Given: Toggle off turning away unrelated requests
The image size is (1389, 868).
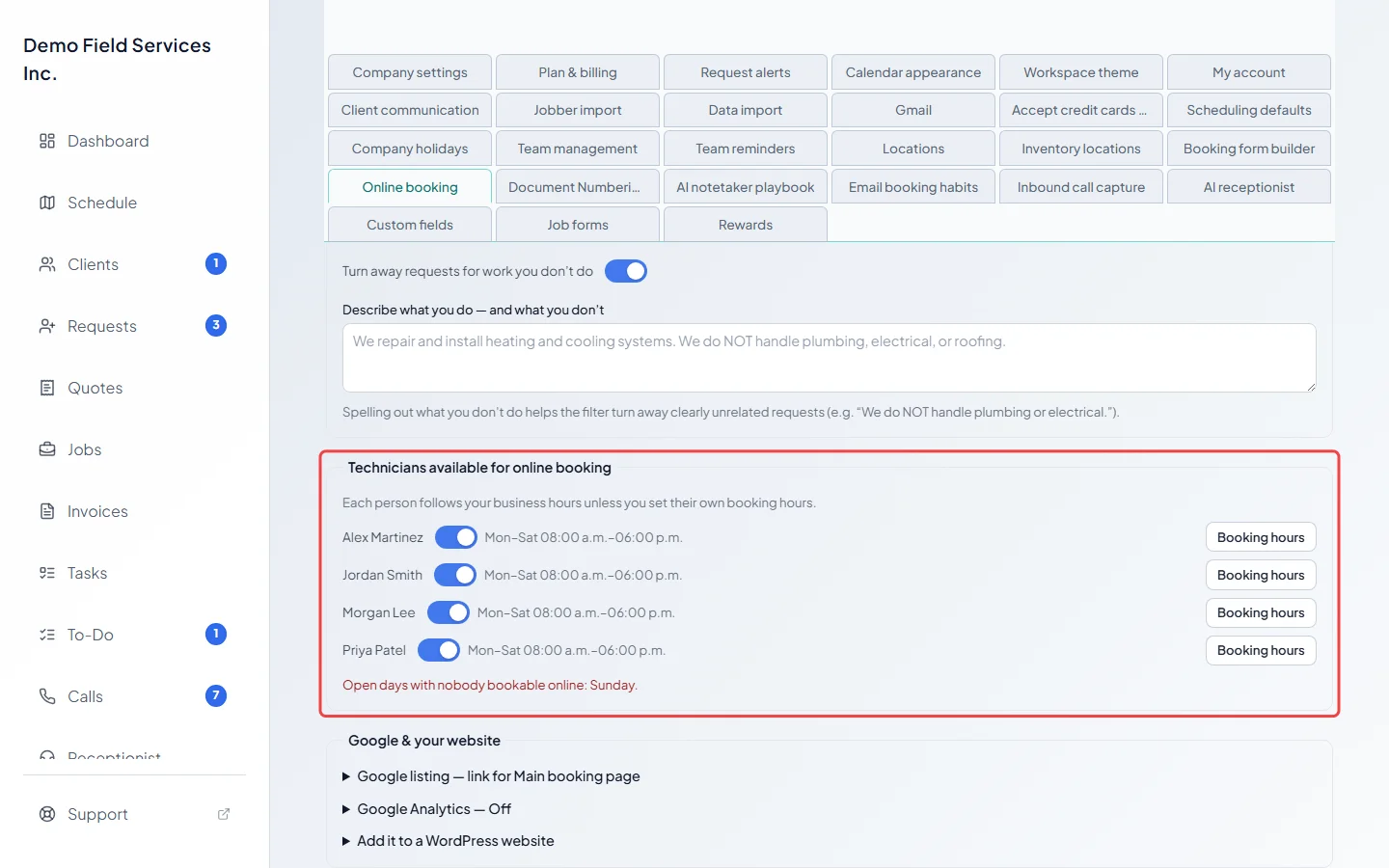Looking at the screenshot, I should [626, 272].
